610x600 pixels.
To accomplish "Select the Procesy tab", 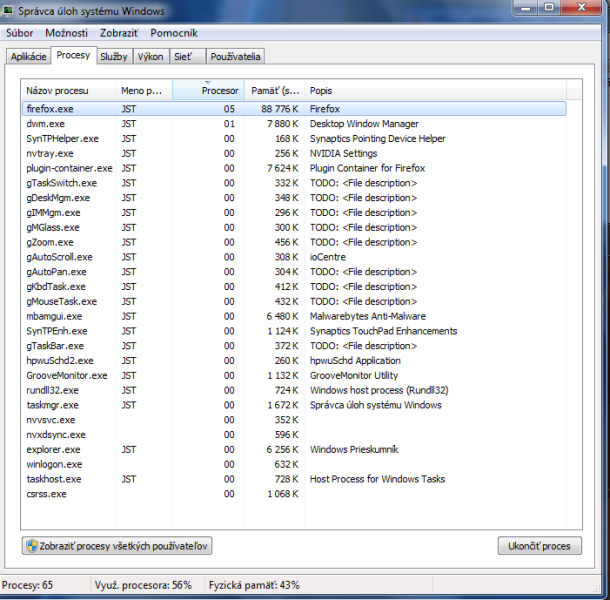I will (x=74, y=55).
